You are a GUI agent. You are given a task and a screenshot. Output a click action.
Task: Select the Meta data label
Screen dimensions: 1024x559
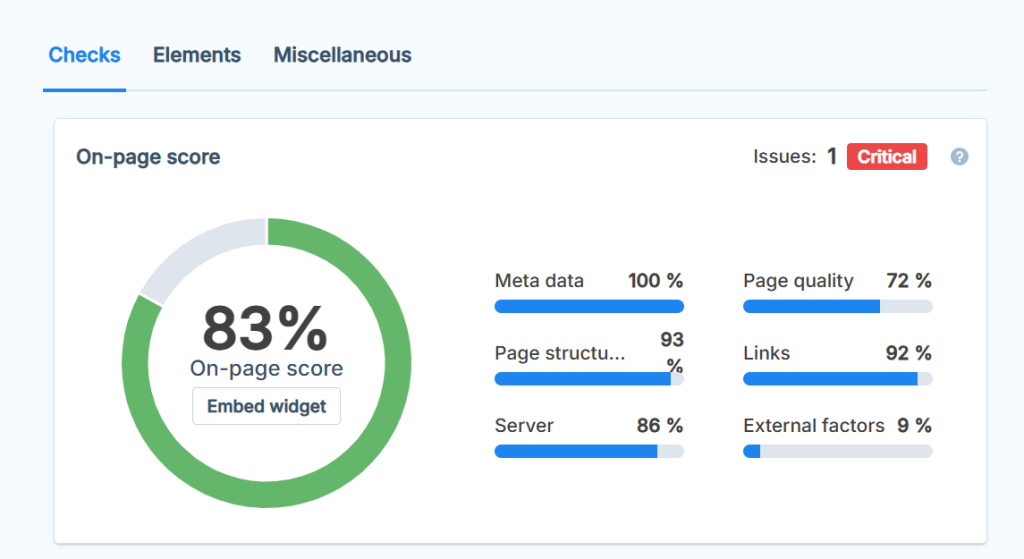(x=539, y=281)
